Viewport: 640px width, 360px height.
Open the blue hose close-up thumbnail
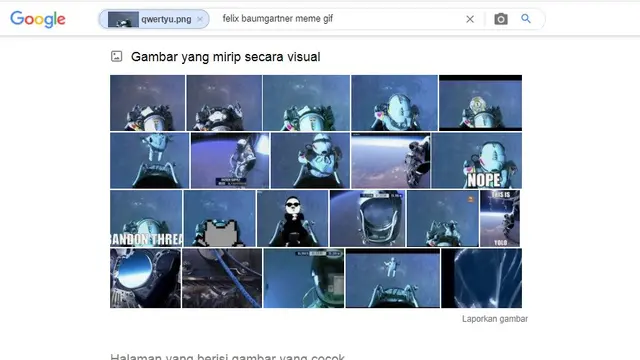click(x=222, y=278)
